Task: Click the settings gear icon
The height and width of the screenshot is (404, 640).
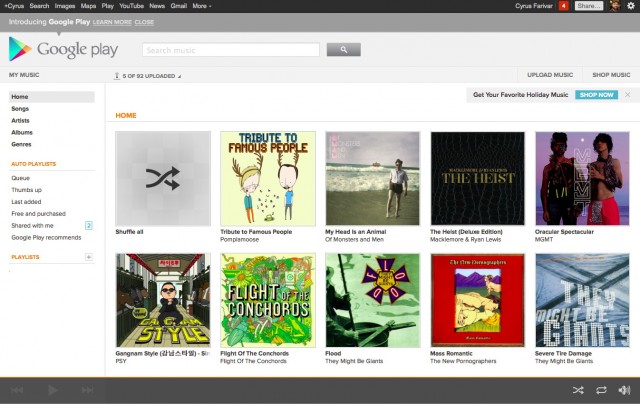Action: click(629, 6)
